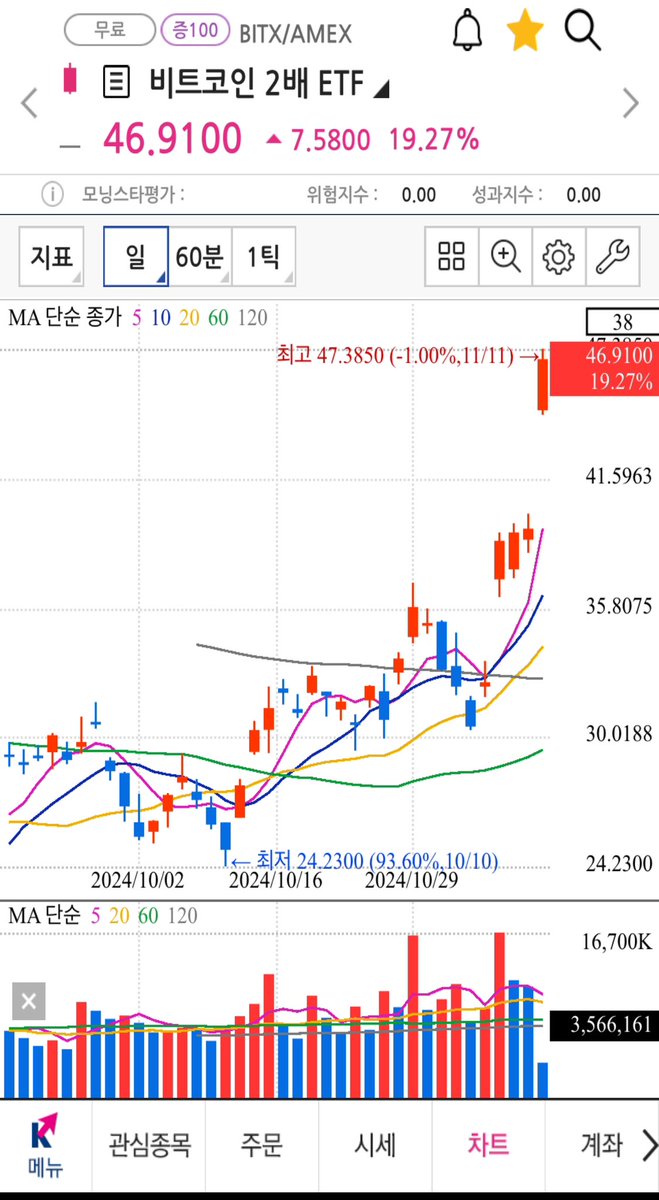The image size is (659, 1200).
Task: Go to previous stock with left arrow
Action: 29,101
